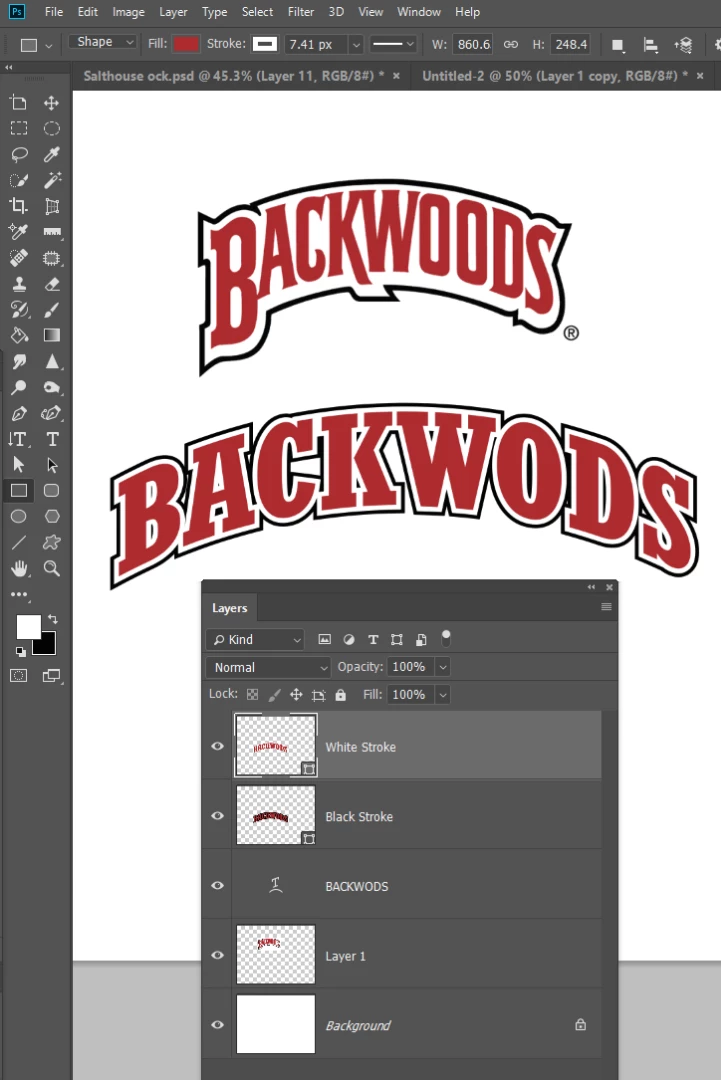Select the Direct Selection tool

[52, 465]
